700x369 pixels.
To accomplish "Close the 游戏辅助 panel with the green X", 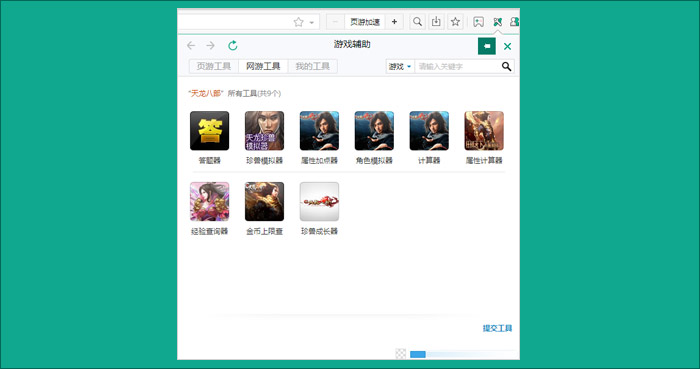I will click(x=507, y=46).
